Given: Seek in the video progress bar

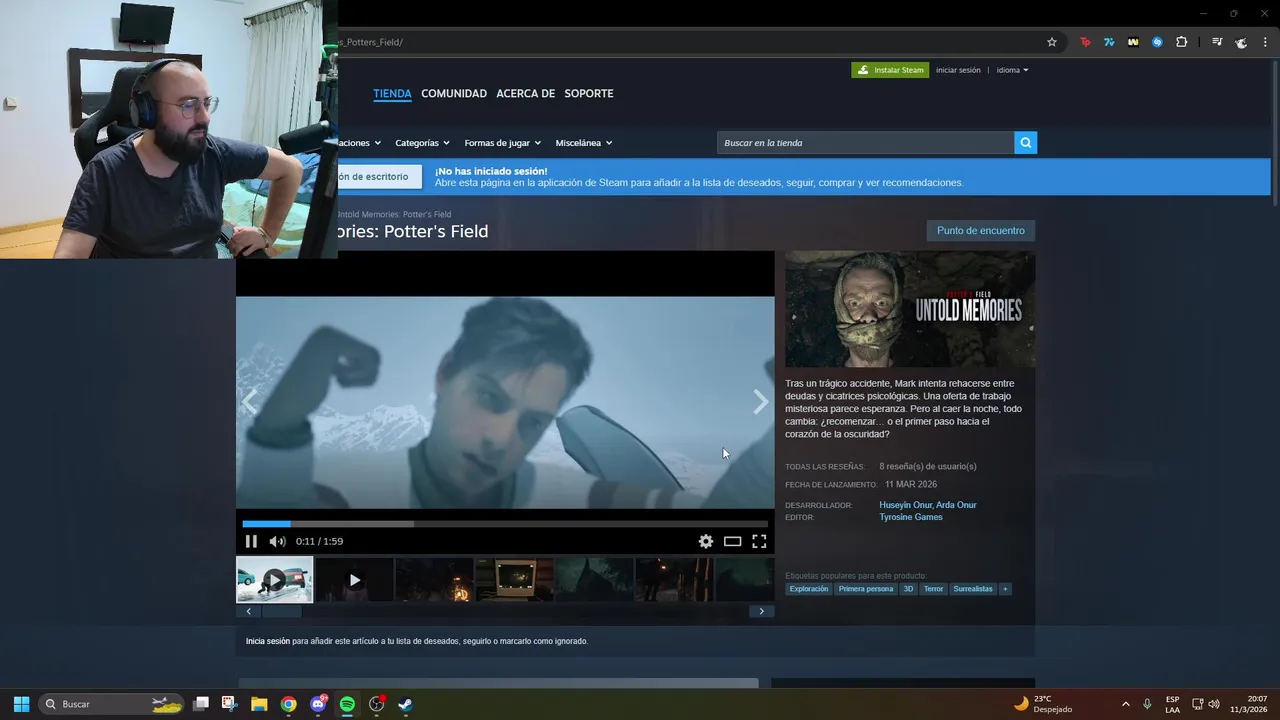Looking at the screenshot, I should pos(505,524).
